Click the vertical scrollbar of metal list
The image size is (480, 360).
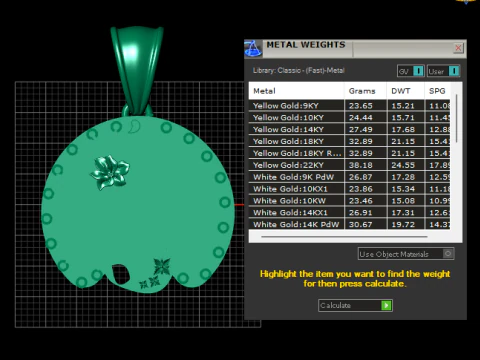point(456,118)
